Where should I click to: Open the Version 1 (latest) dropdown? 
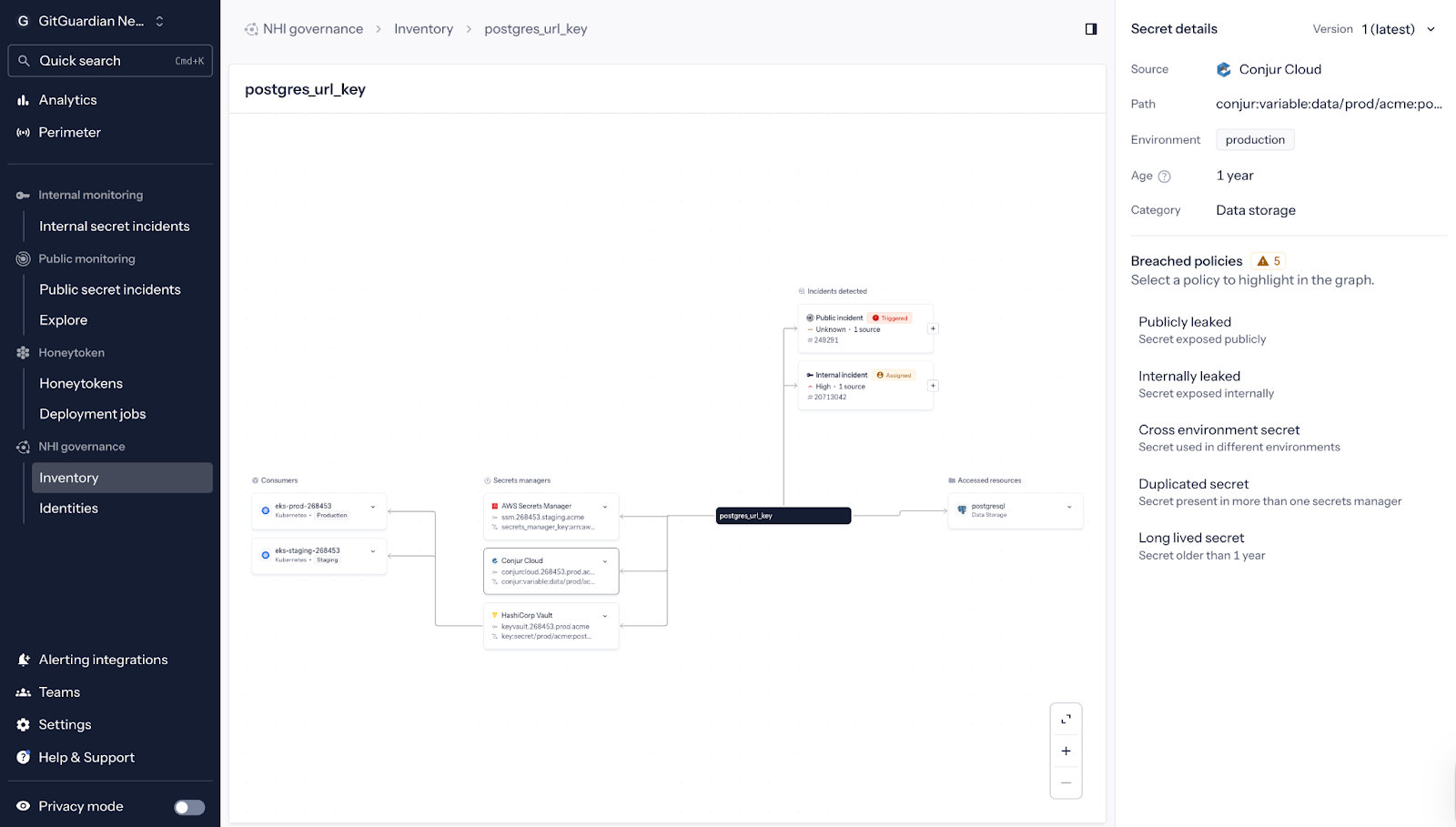[1397, 29]
